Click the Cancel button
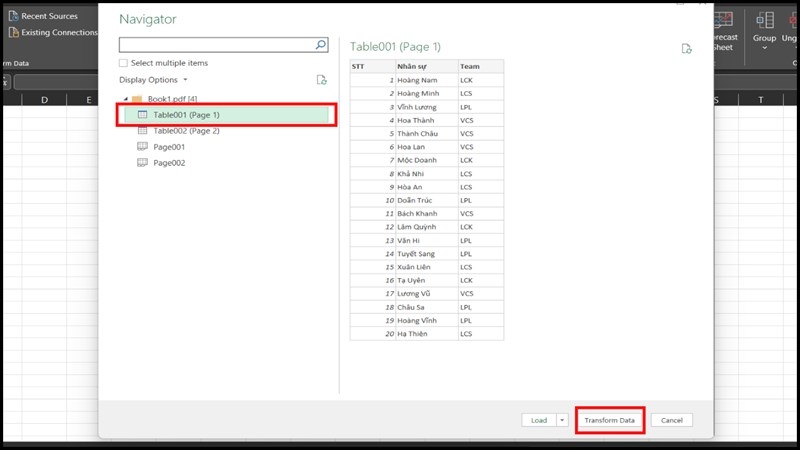Screen dimensions: 800x450 672,421
